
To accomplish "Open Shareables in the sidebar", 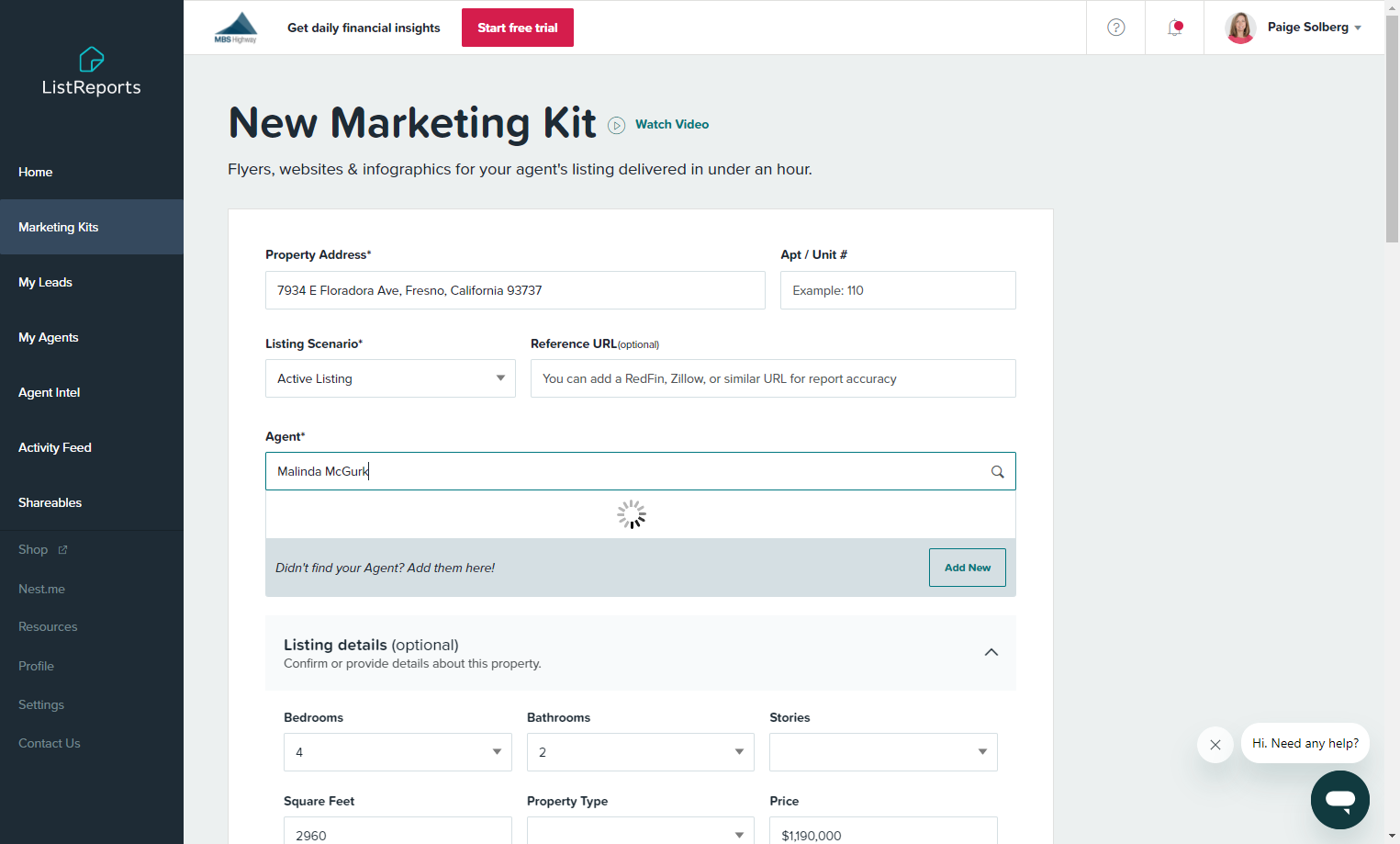I will point(92,502).
